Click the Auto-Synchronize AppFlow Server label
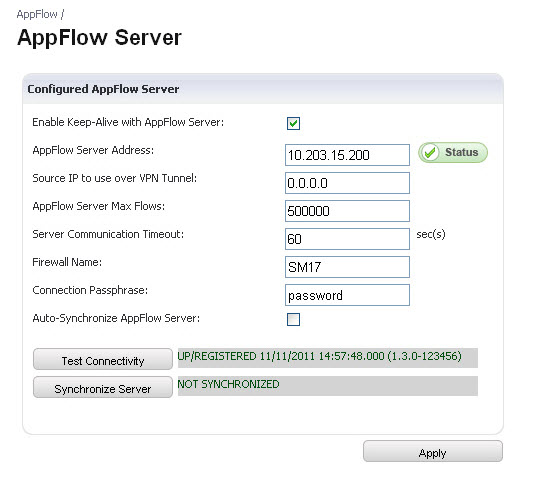Viewport: 537px width, 478px height. 116,318
